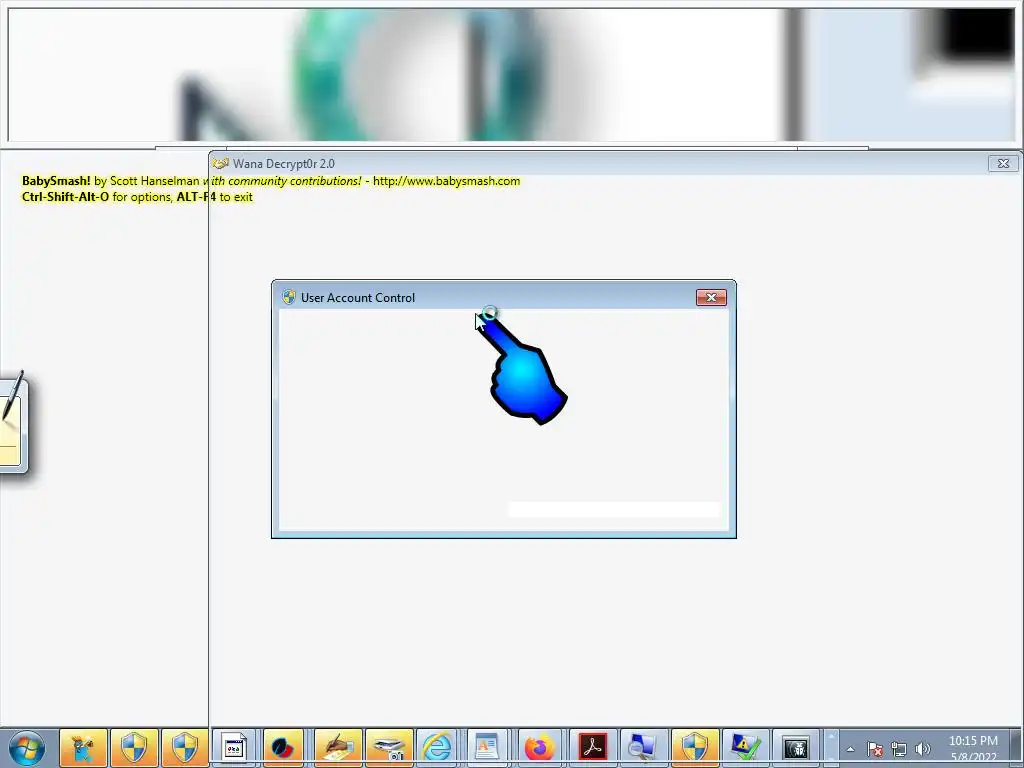Click the User Account Control title bar text
Screen dimensions: 1024x768
click(x=358, y=298)
